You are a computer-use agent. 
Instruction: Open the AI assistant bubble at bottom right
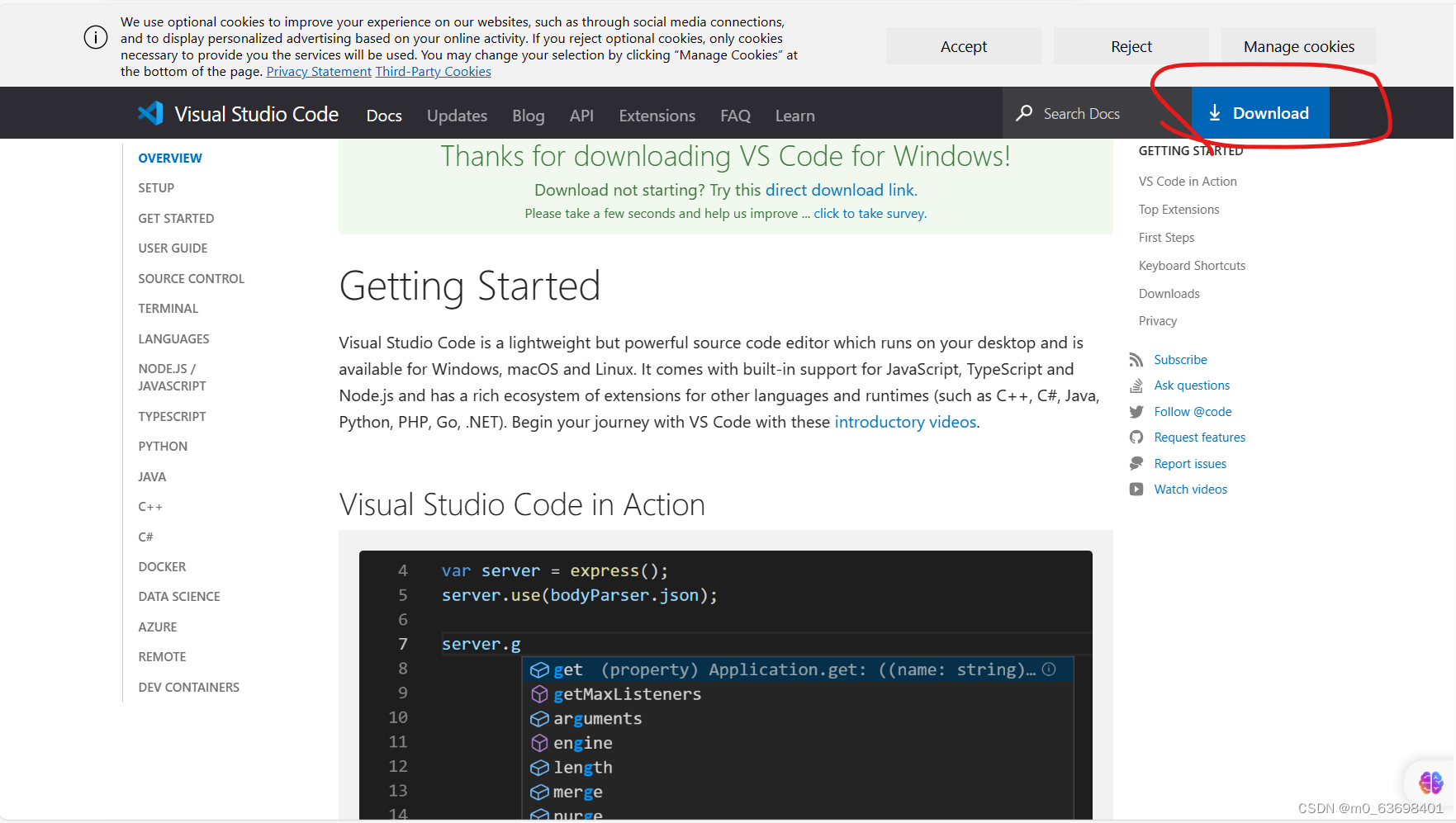click(x=1430, y=783)
